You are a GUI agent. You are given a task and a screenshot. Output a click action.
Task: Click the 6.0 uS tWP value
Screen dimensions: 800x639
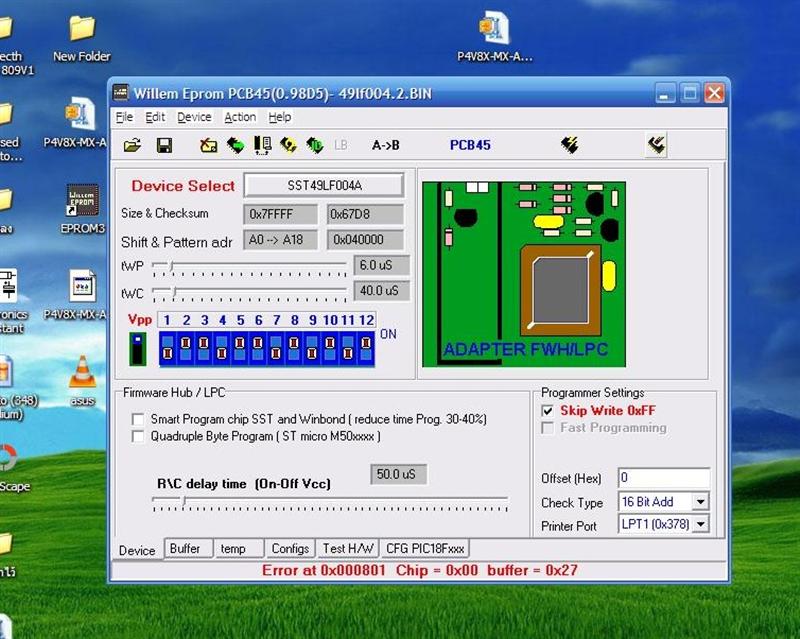[381, 265]
